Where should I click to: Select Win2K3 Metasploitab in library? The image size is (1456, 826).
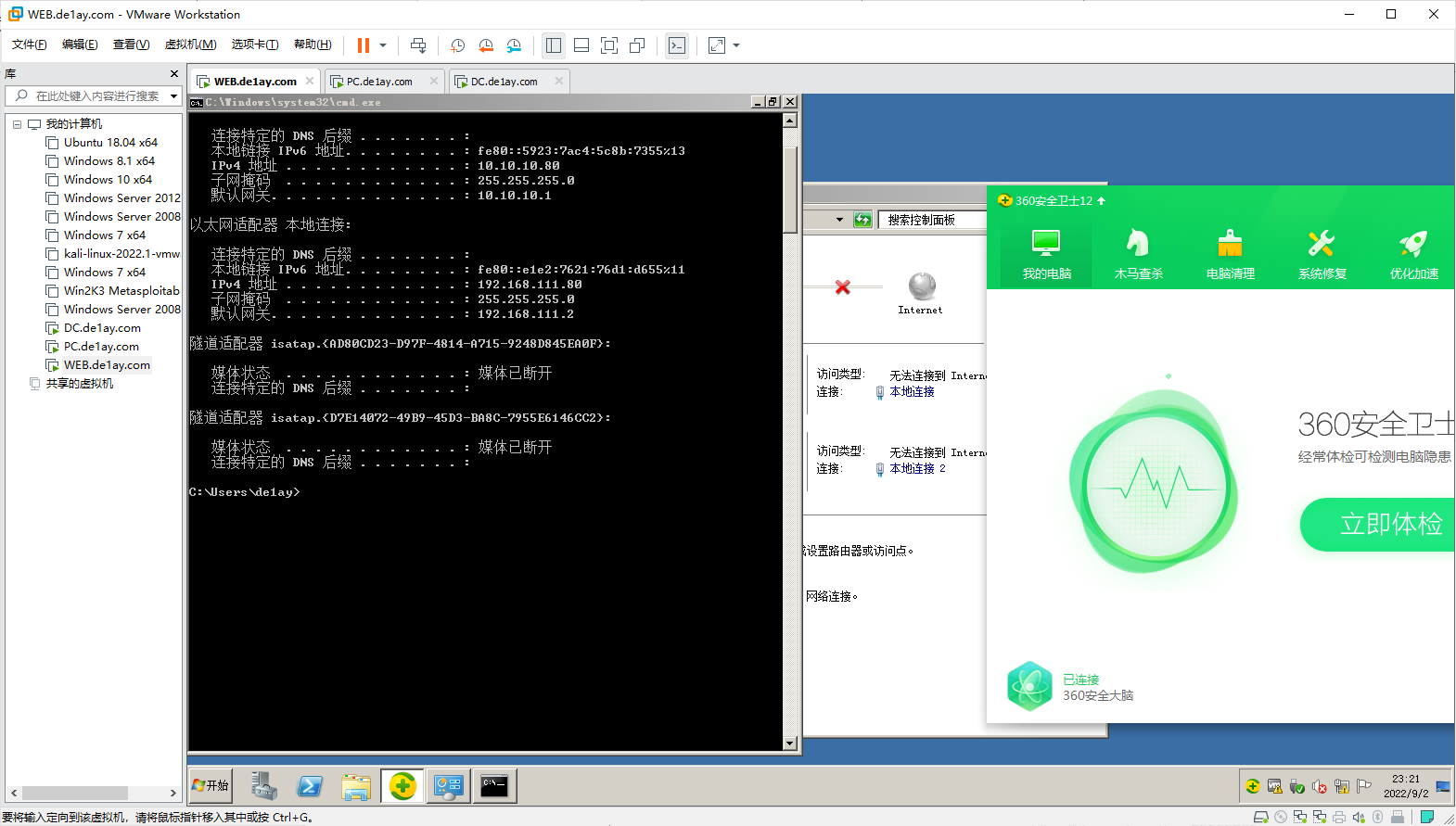(121, 291)
